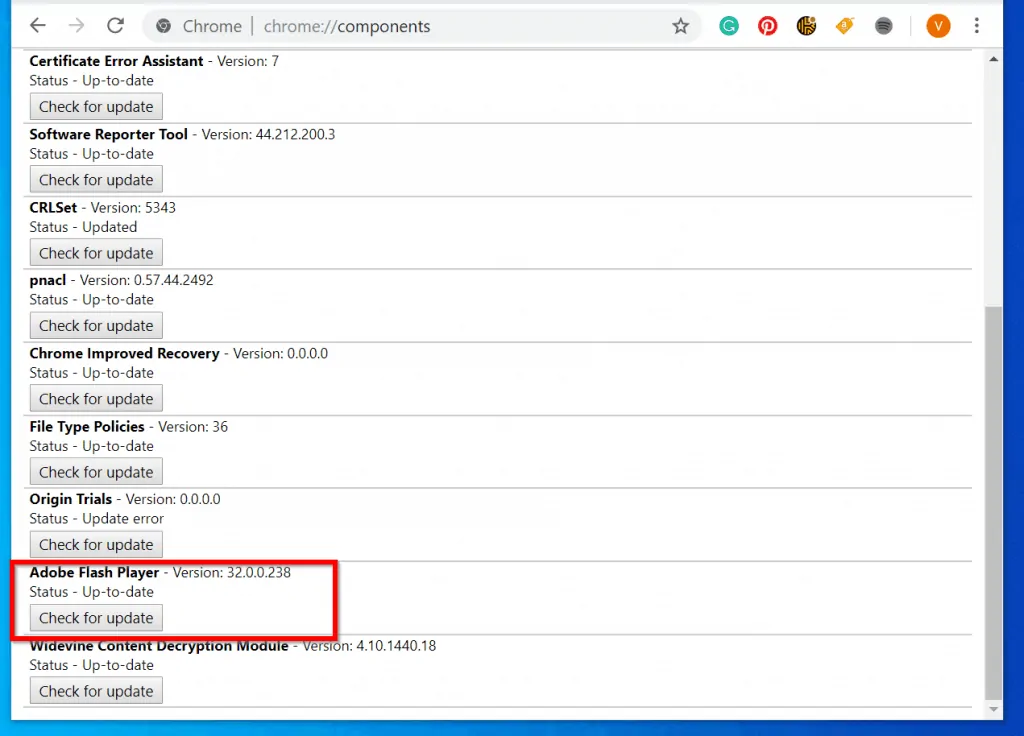
Task: Open the Chrome three-dot menu
Action: [977, 26]
